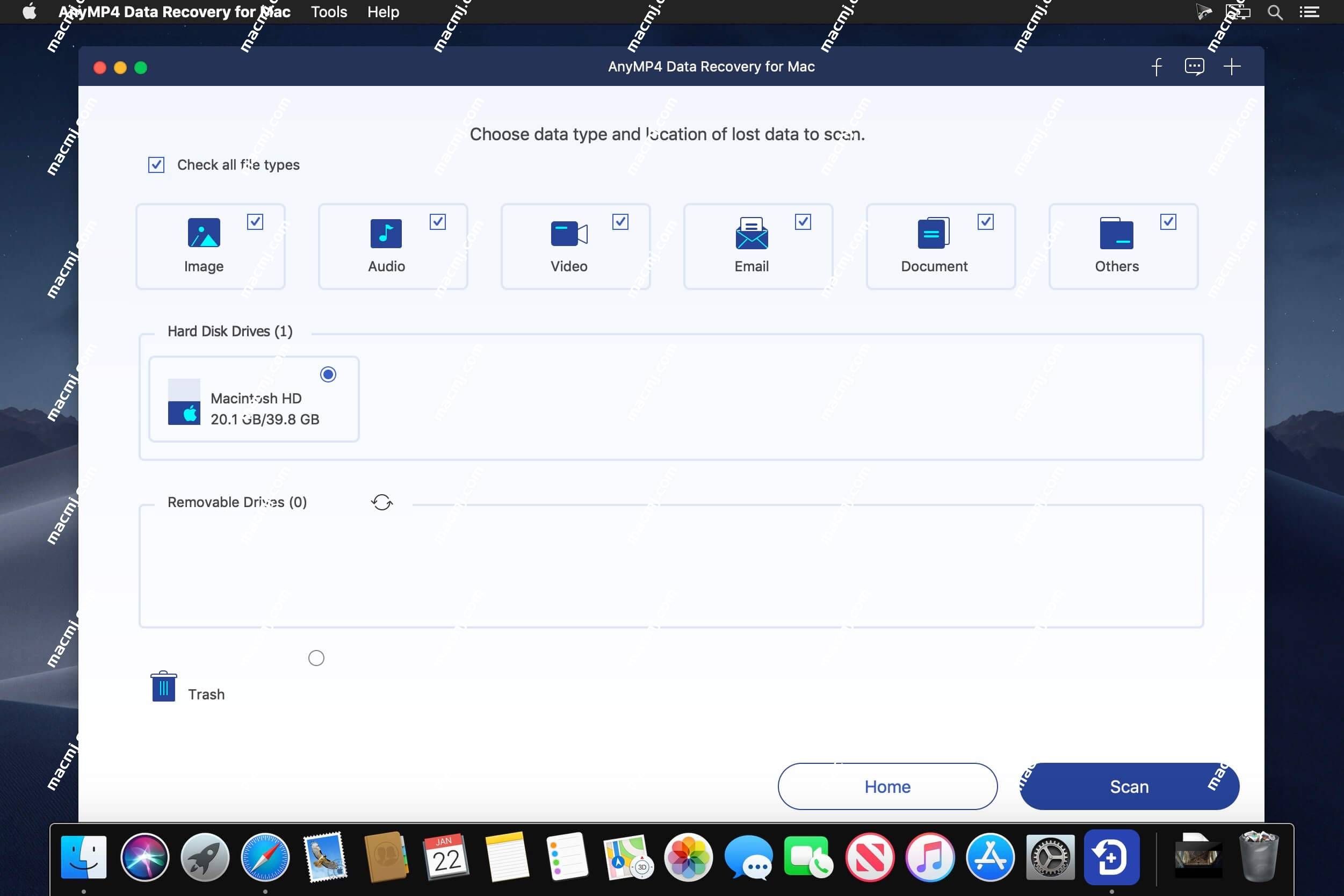Refresh the Removable Drives list
The width and height of the screenshot is (1344, 896).
[x=381, y=501]
